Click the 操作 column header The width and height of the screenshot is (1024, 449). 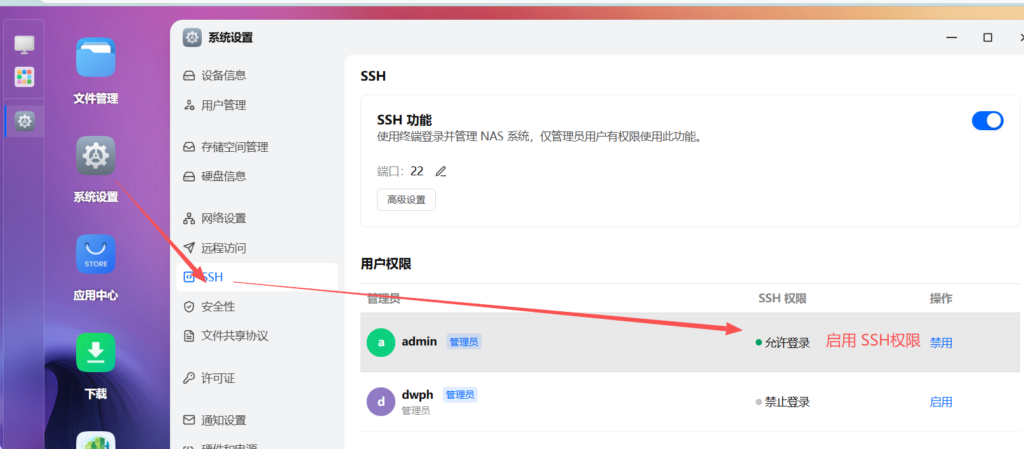940,298
